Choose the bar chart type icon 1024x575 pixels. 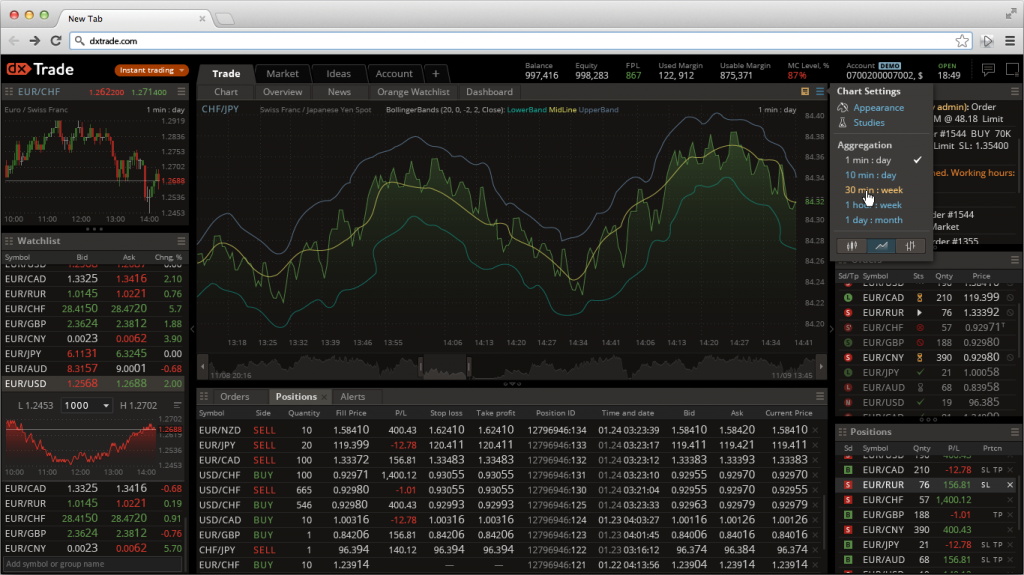[909, 245]
